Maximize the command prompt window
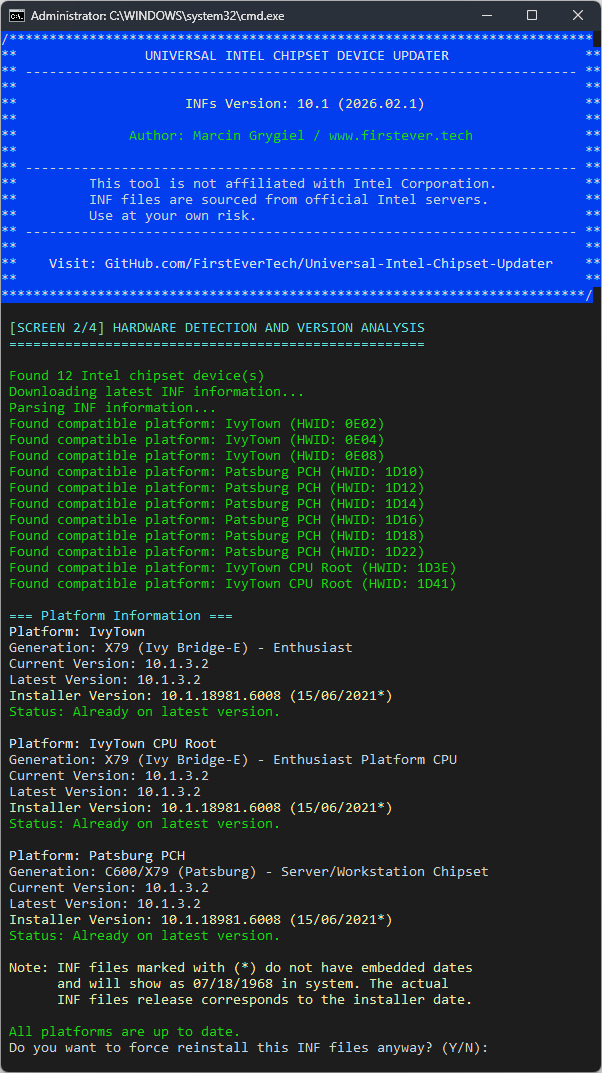 click(x=532, y=16)
